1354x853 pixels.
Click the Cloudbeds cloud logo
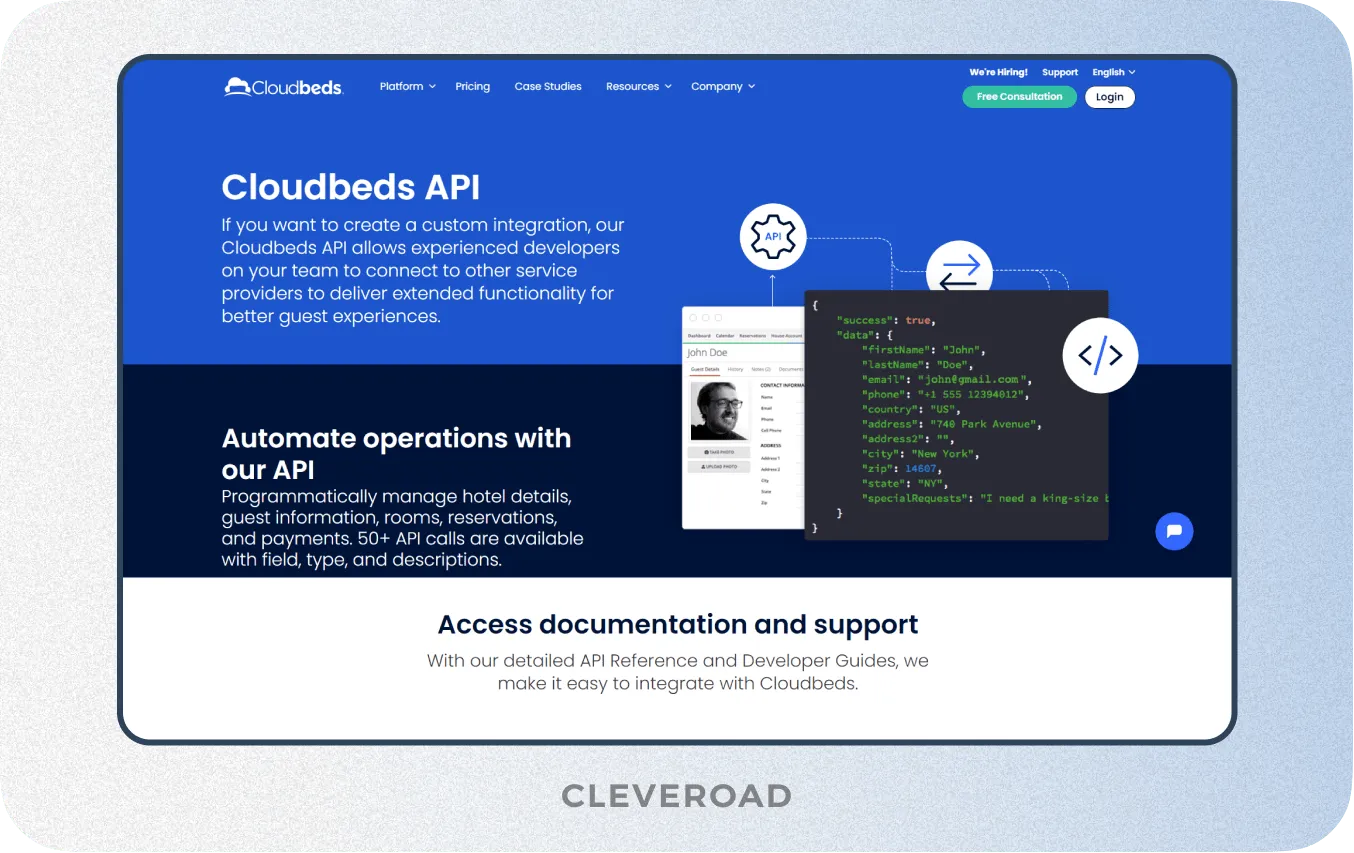click(x=236, y=85)
